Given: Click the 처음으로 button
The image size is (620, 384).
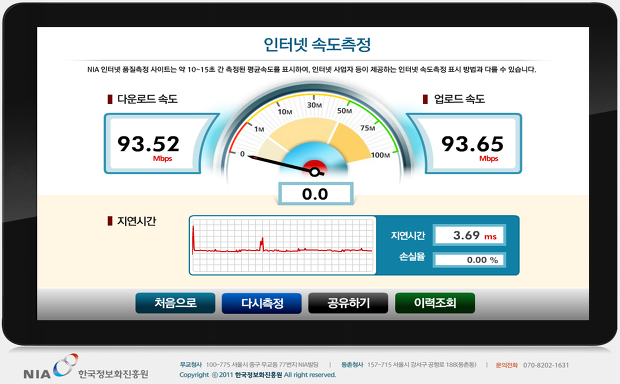Looking at the screenshot, I should pos(175,303).
